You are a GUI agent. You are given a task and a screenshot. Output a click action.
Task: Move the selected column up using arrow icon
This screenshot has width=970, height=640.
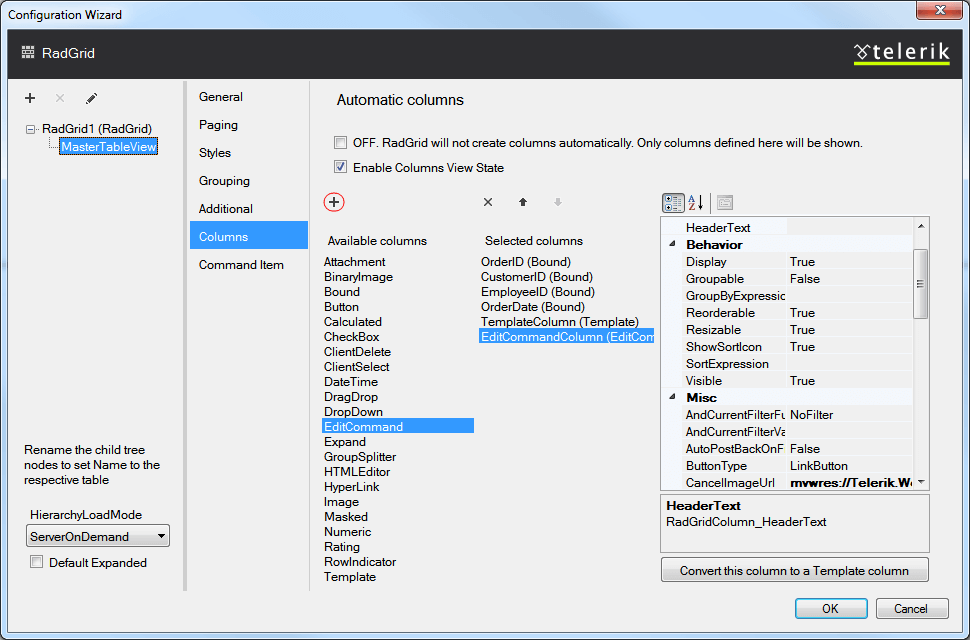tap(522, 202)
